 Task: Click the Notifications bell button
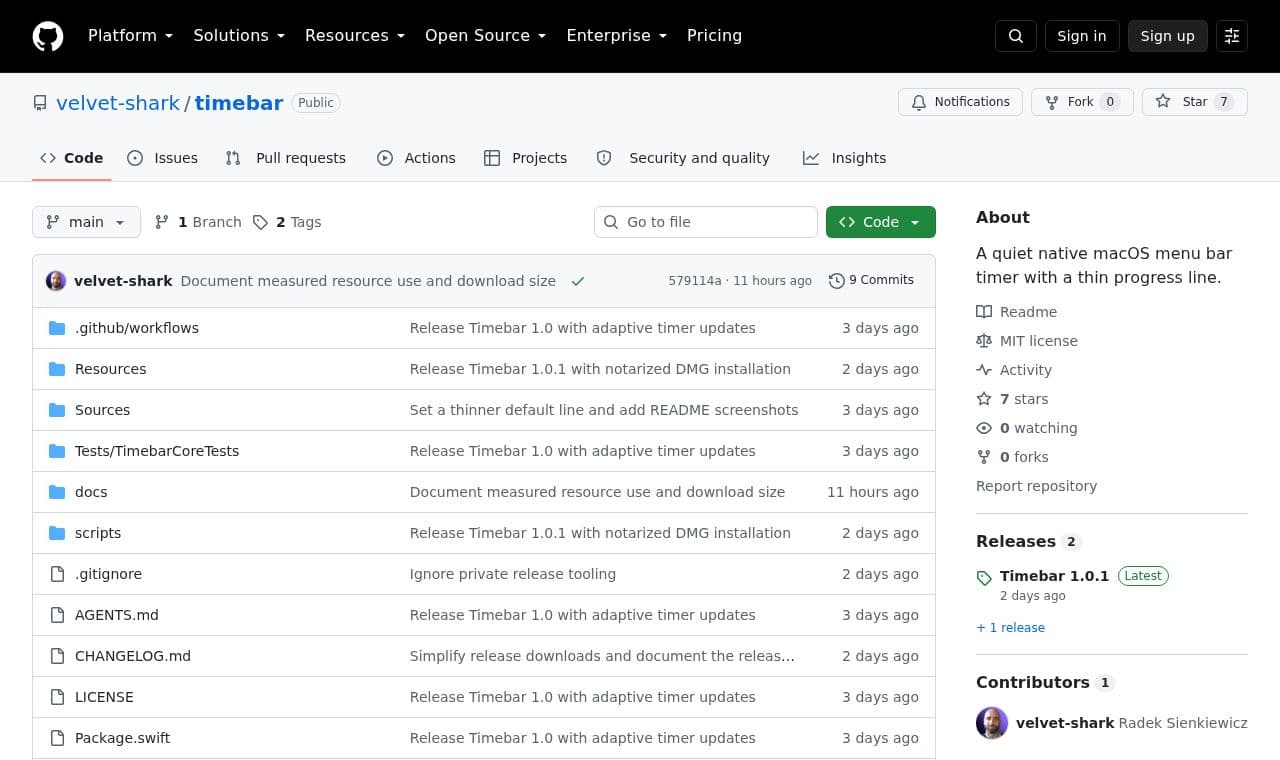(961, 102)
